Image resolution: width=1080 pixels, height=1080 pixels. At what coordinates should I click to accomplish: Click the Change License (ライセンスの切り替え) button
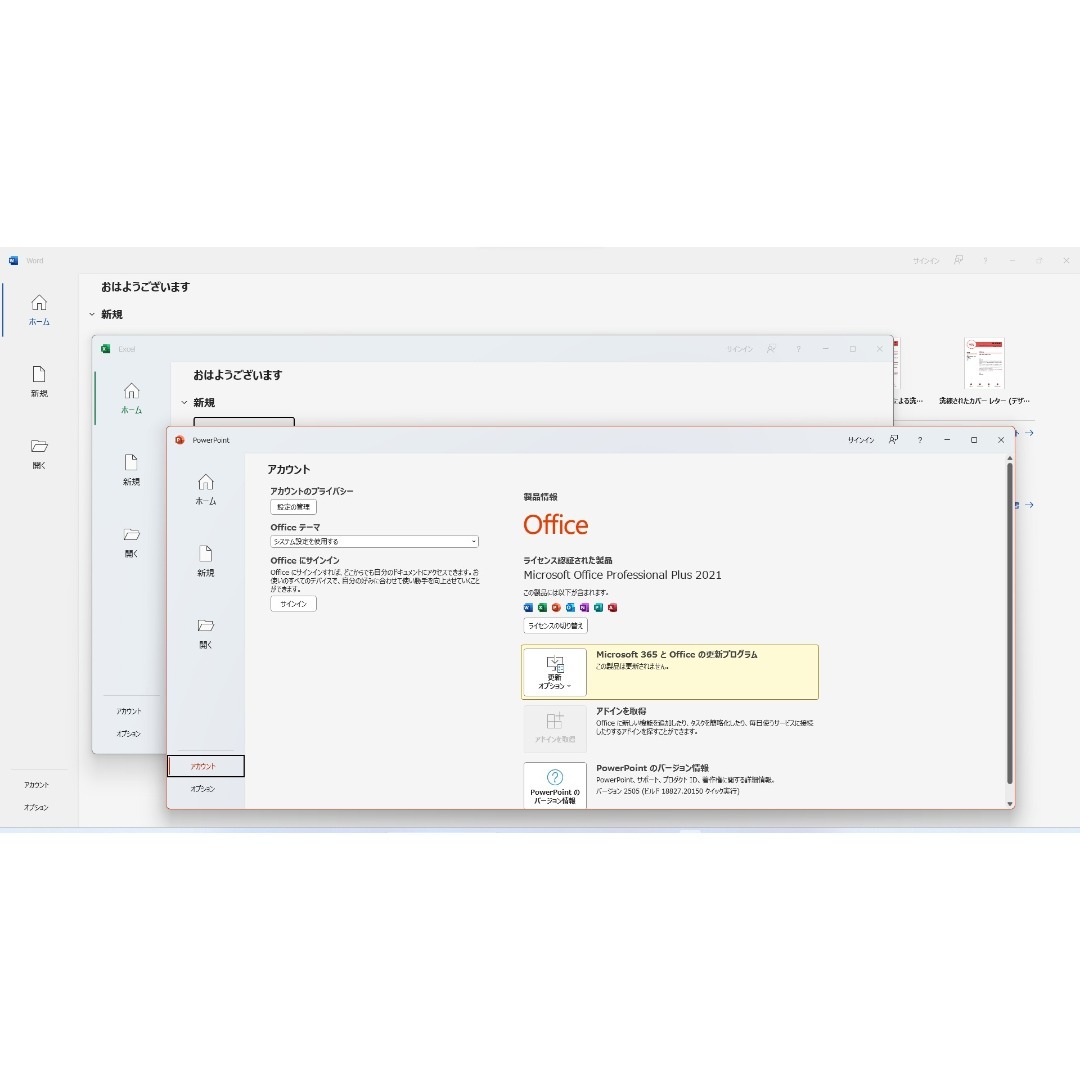555,625
